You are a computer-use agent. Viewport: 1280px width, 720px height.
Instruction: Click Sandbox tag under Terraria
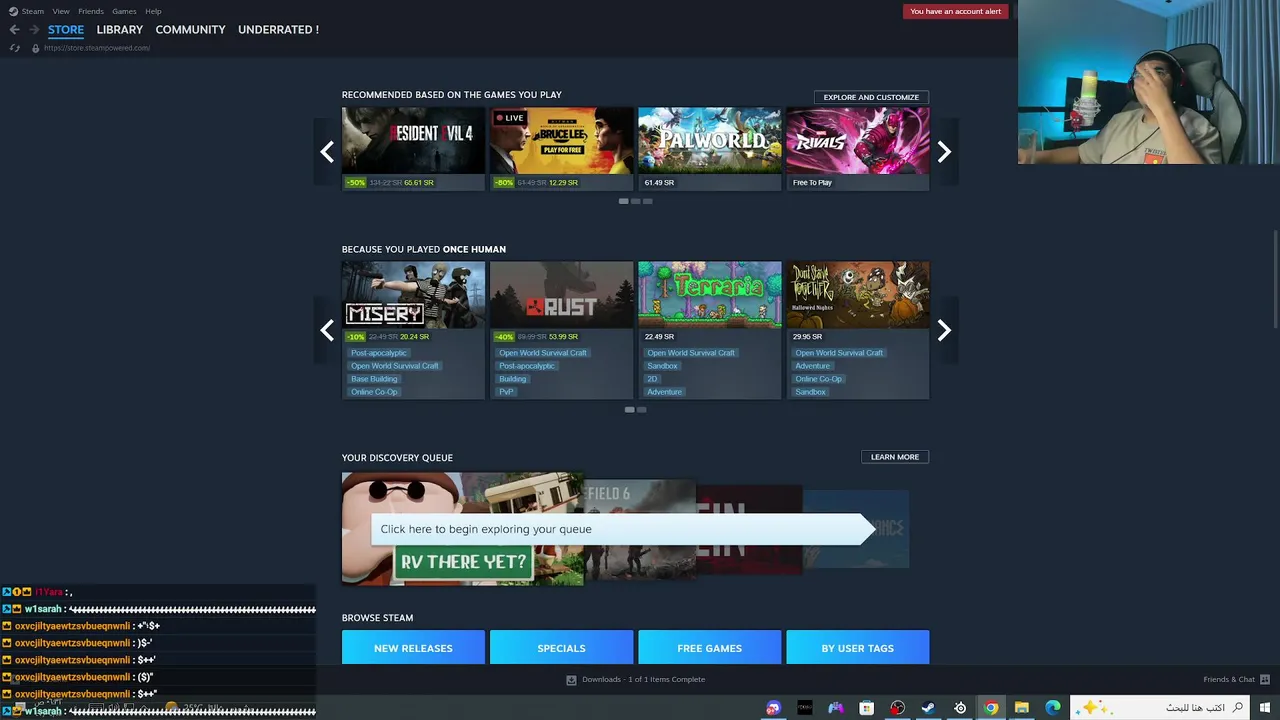662,366
